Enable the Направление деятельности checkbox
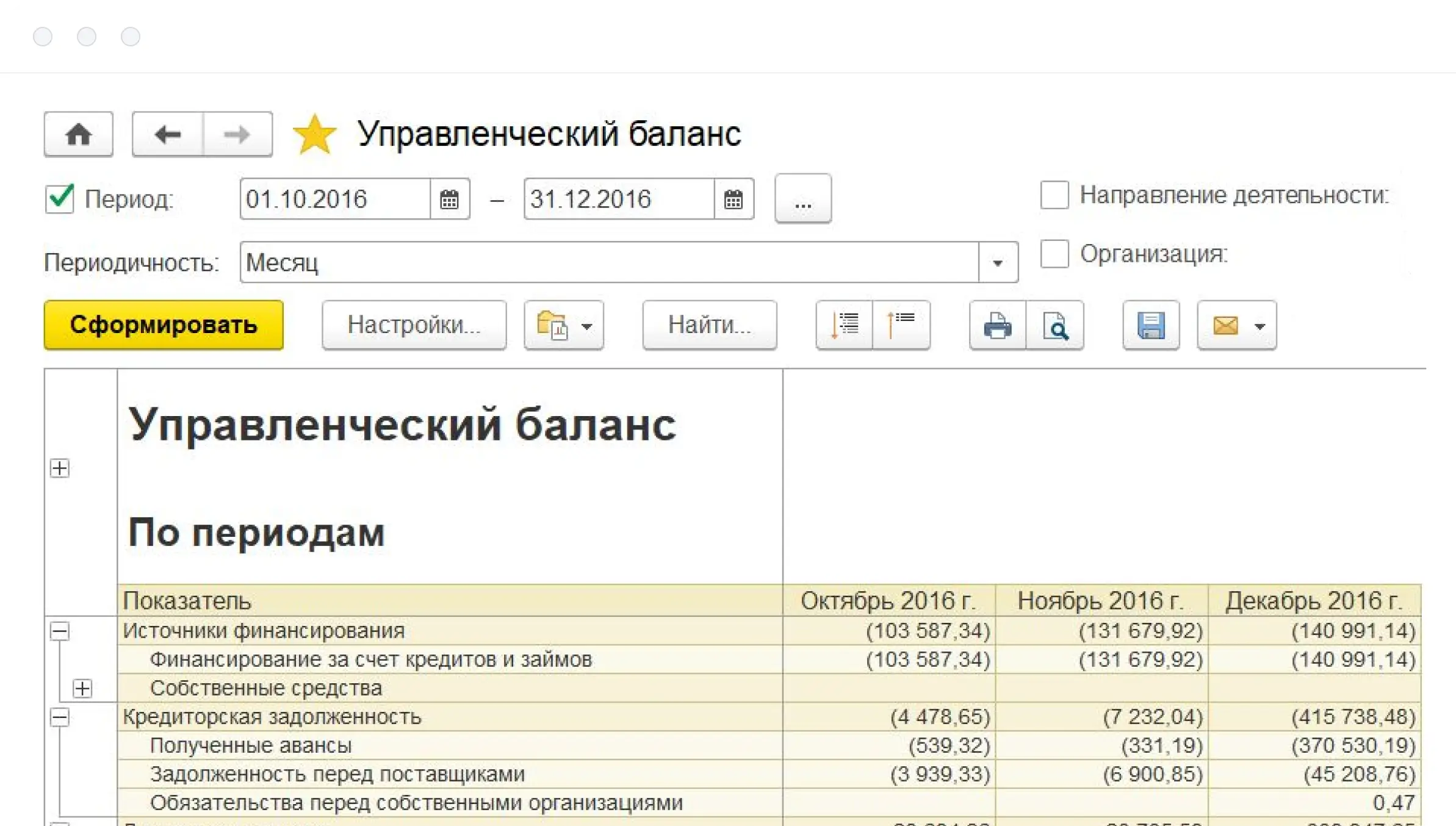 tap(1054, 195)
